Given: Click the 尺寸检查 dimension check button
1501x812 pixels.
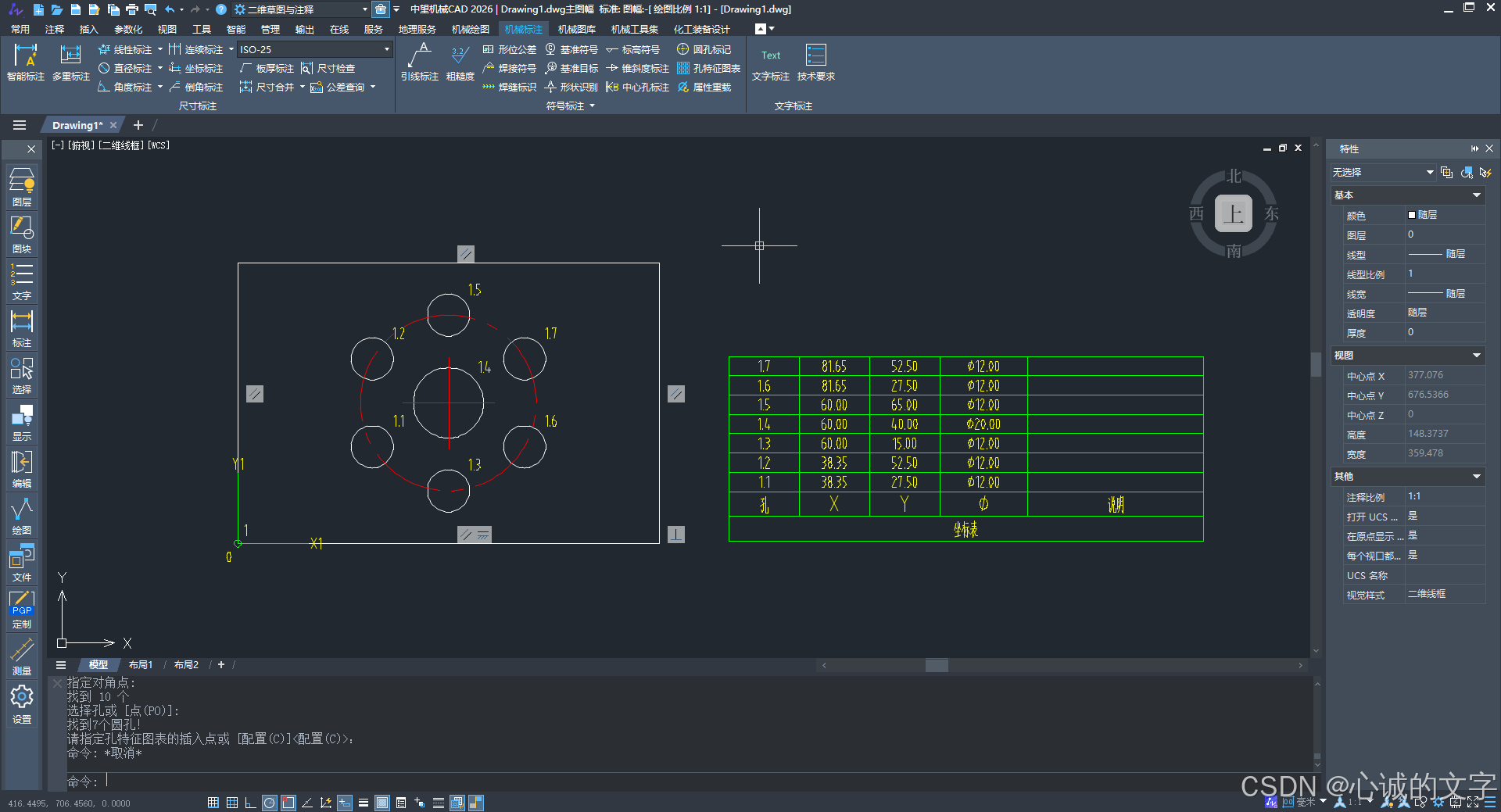Looking at the screenshot, I should 328,68.
